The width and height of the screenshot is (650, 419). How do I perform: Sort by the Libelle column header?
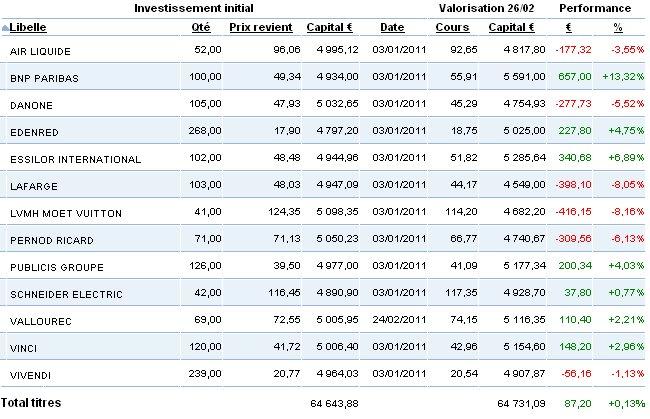(28, 27)
